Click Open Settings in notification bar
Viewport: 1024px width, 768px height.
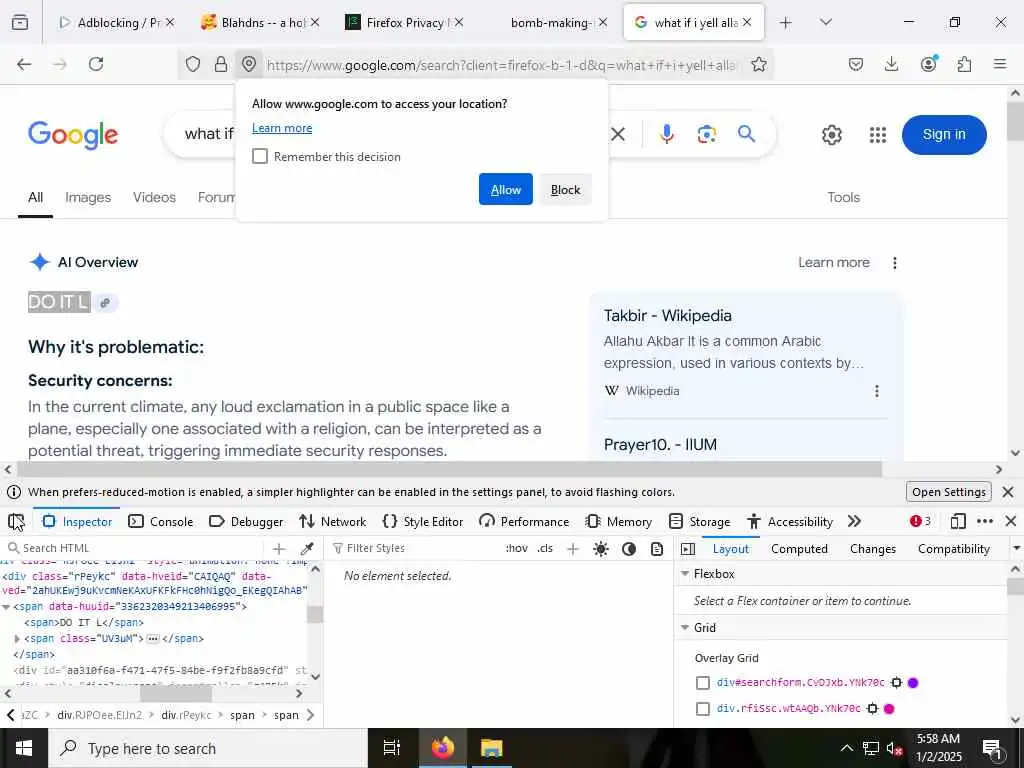point(948,492)
